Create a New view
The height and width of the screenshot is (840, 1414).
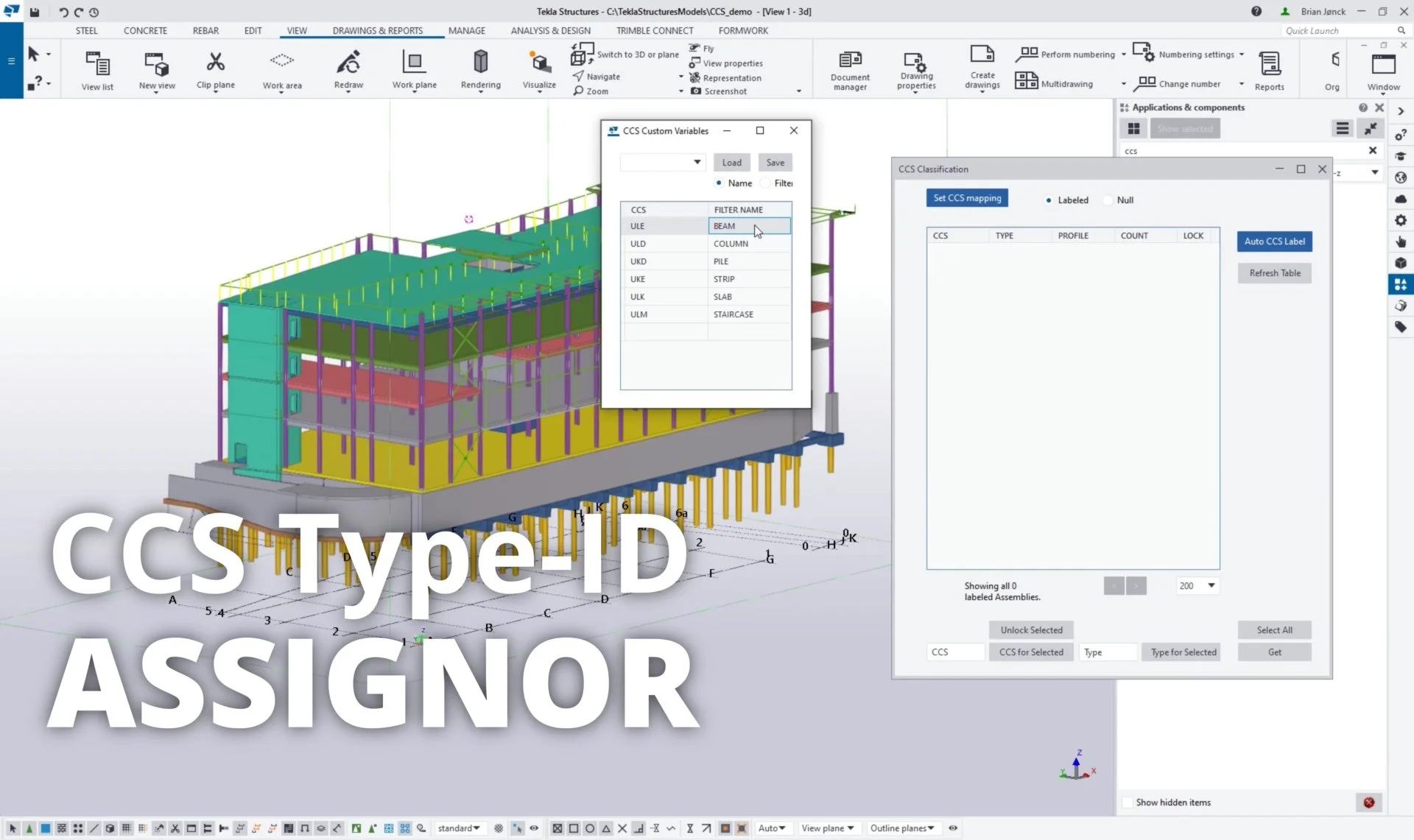(x=157, y=71)
